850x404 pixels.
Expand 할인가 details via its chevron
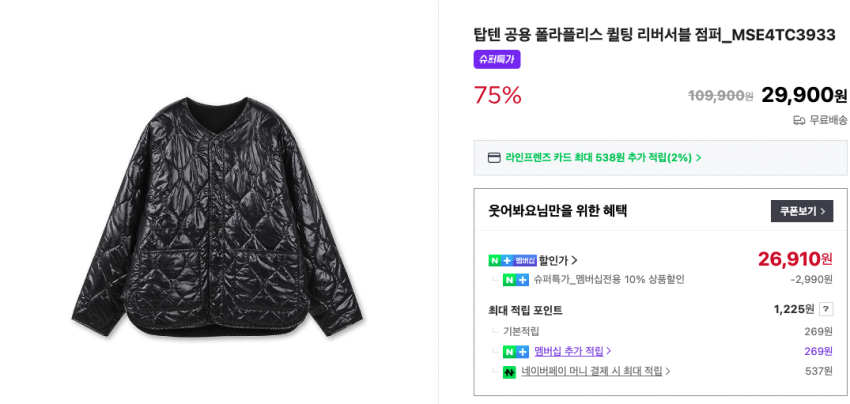pos(574,260)
